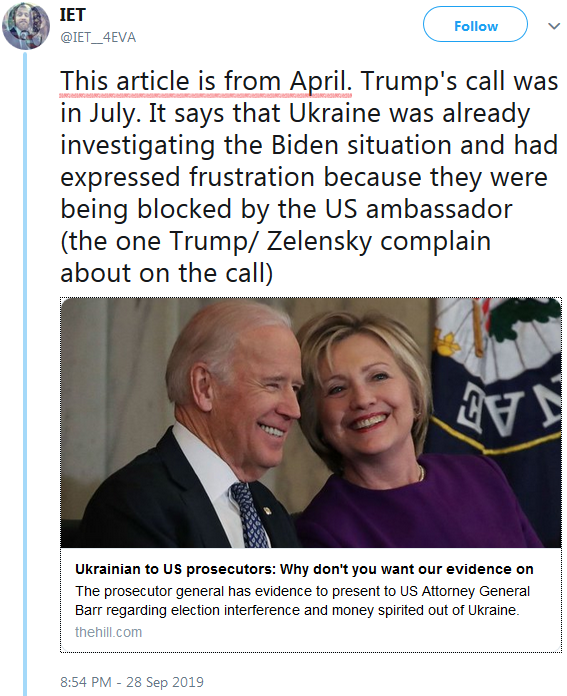
Task: Click the red-underlined phrase "This article is from April"
Action: click(206, 82)
